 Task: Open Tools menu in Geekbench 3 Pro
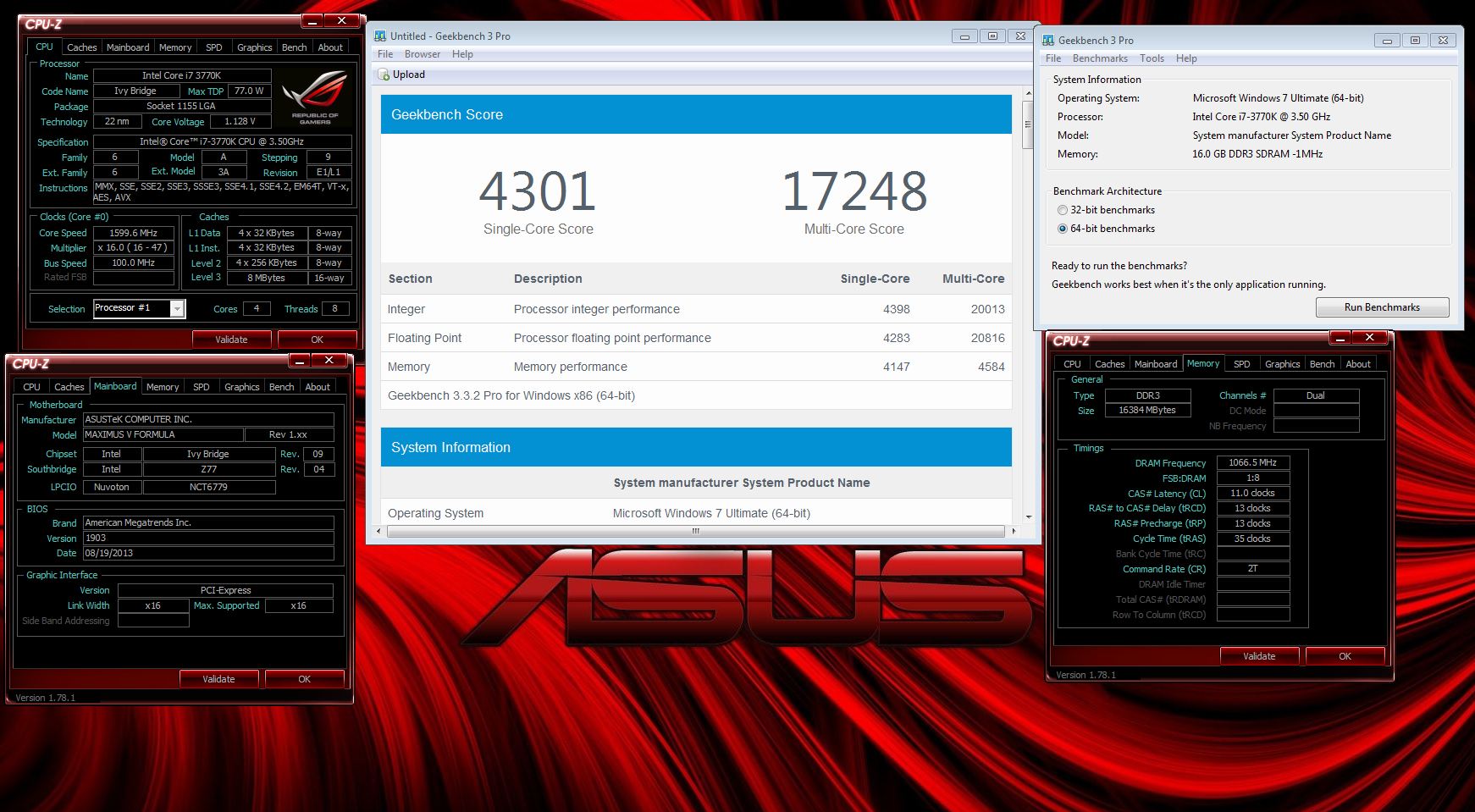click(1152, 58)
